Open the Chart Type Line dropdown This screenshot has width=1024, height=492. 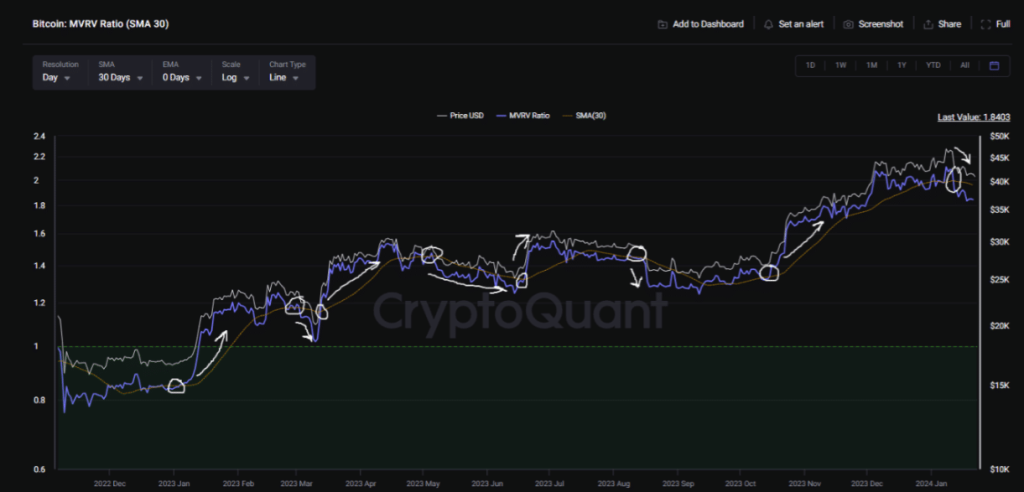(x=286, y=77)
